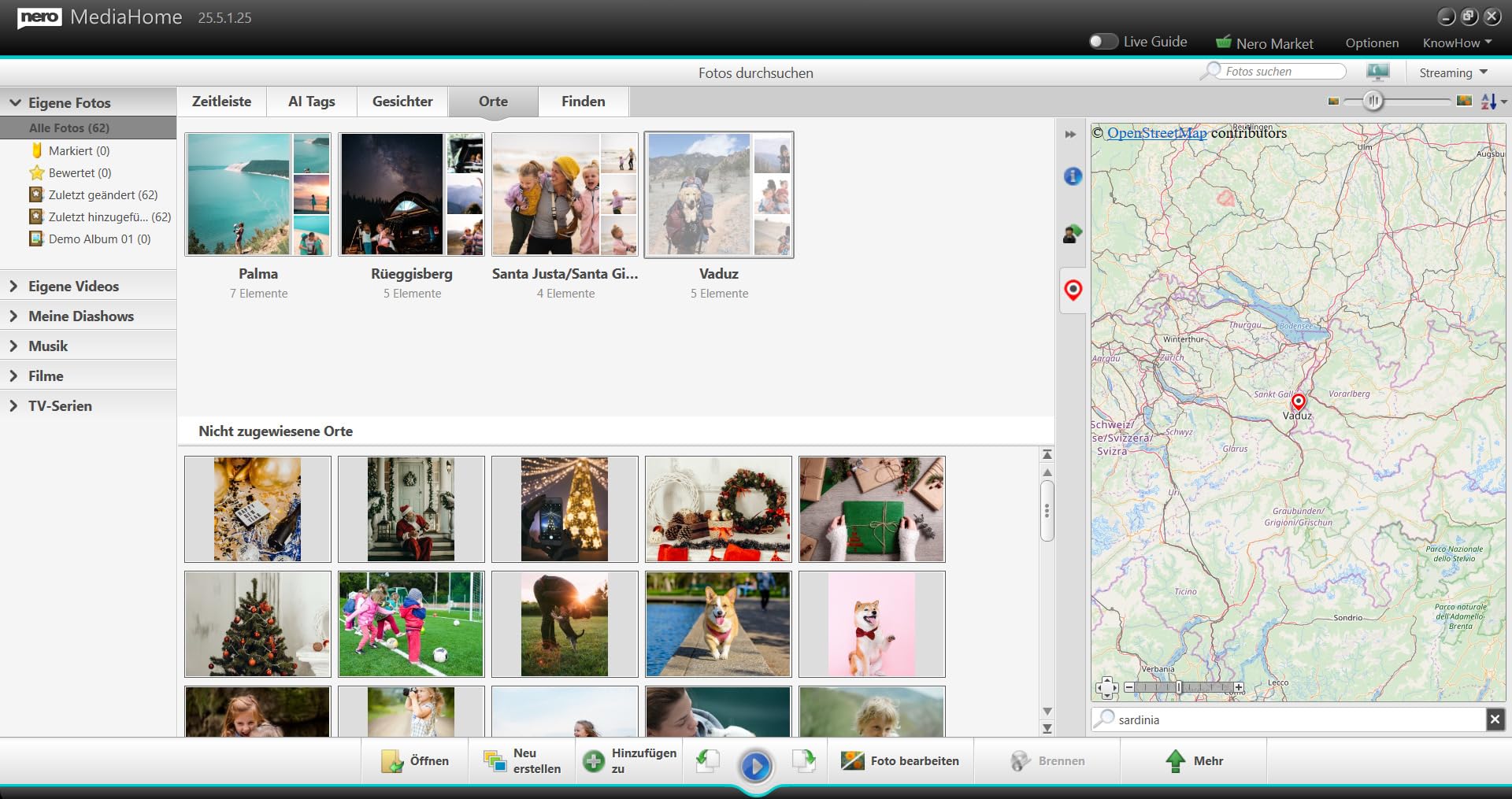The height and width of the screenshot is (799, 1512).
Task: Adjust the map zoom slider
Action: (x=1179, y=687)
